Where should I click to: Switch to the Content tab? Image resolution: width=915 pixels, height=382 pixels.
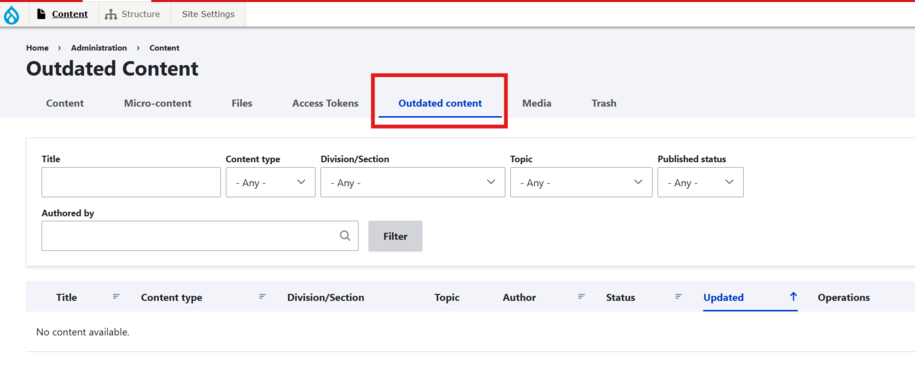pos(65,103)
